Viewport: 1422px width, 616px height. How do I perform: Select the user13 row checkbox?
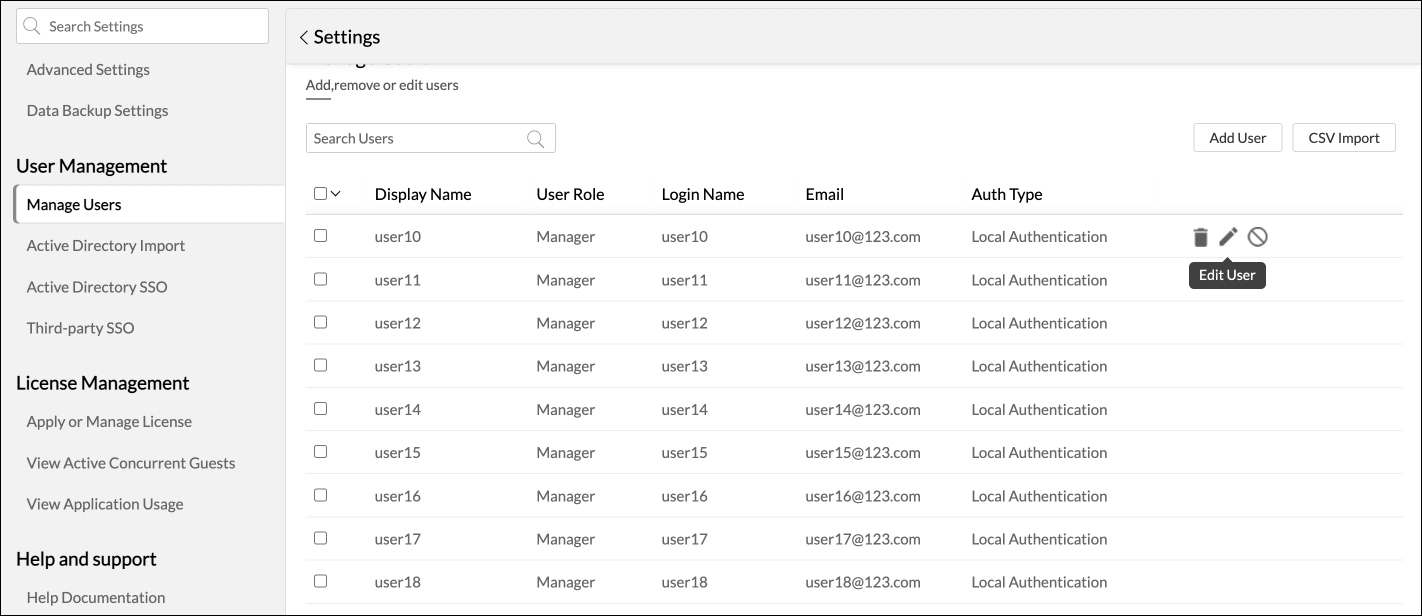[320, 365]
